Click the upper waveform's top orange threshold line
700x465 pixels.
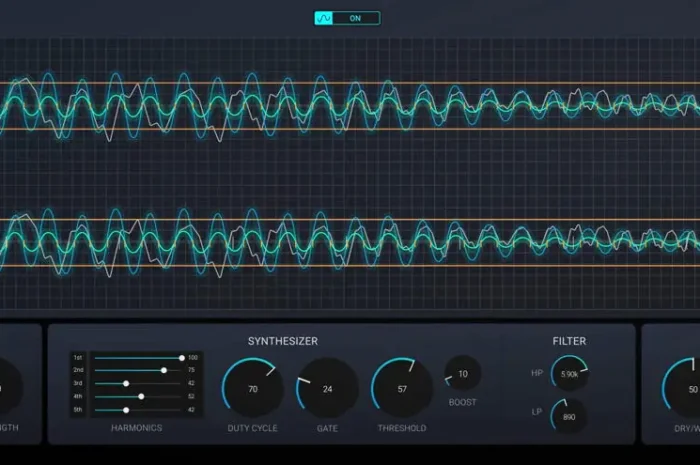pos(350,83)
